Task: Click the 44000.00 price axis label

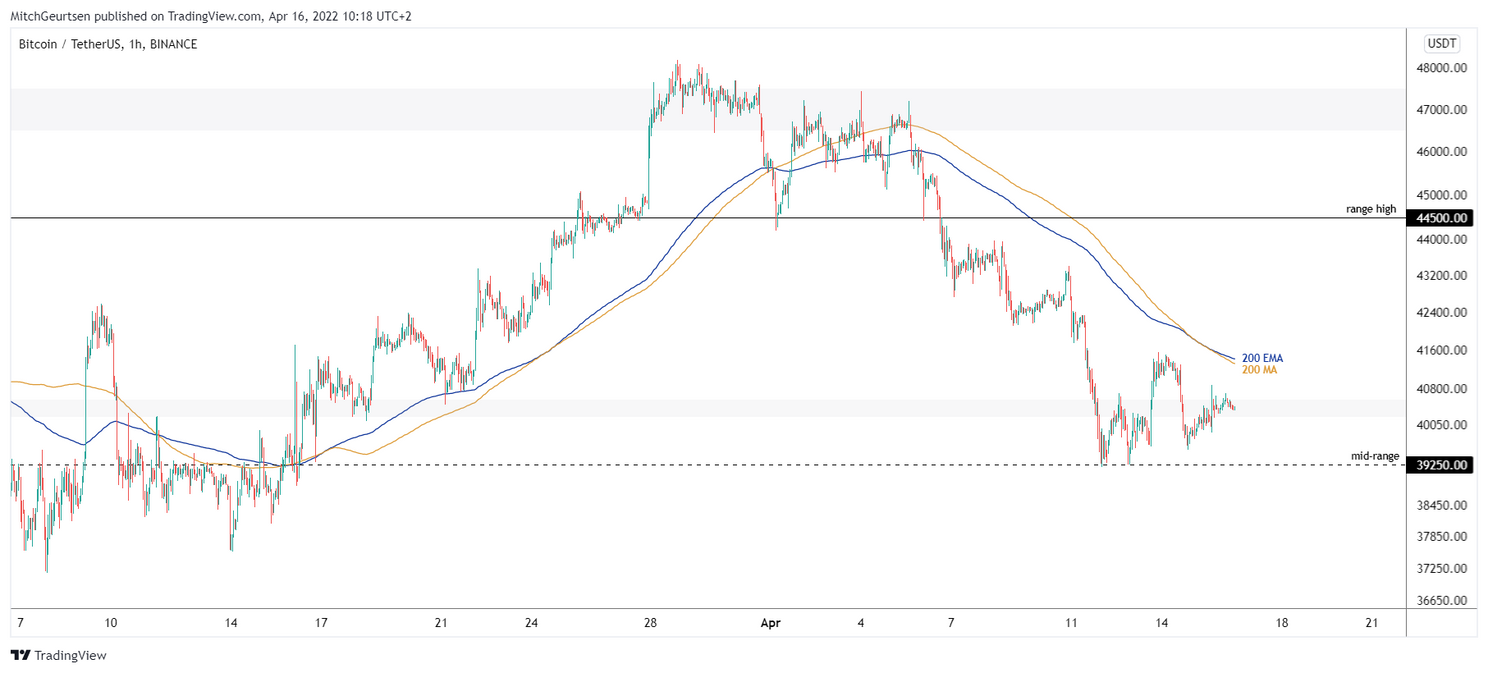Action: [x=1443, y=240]
